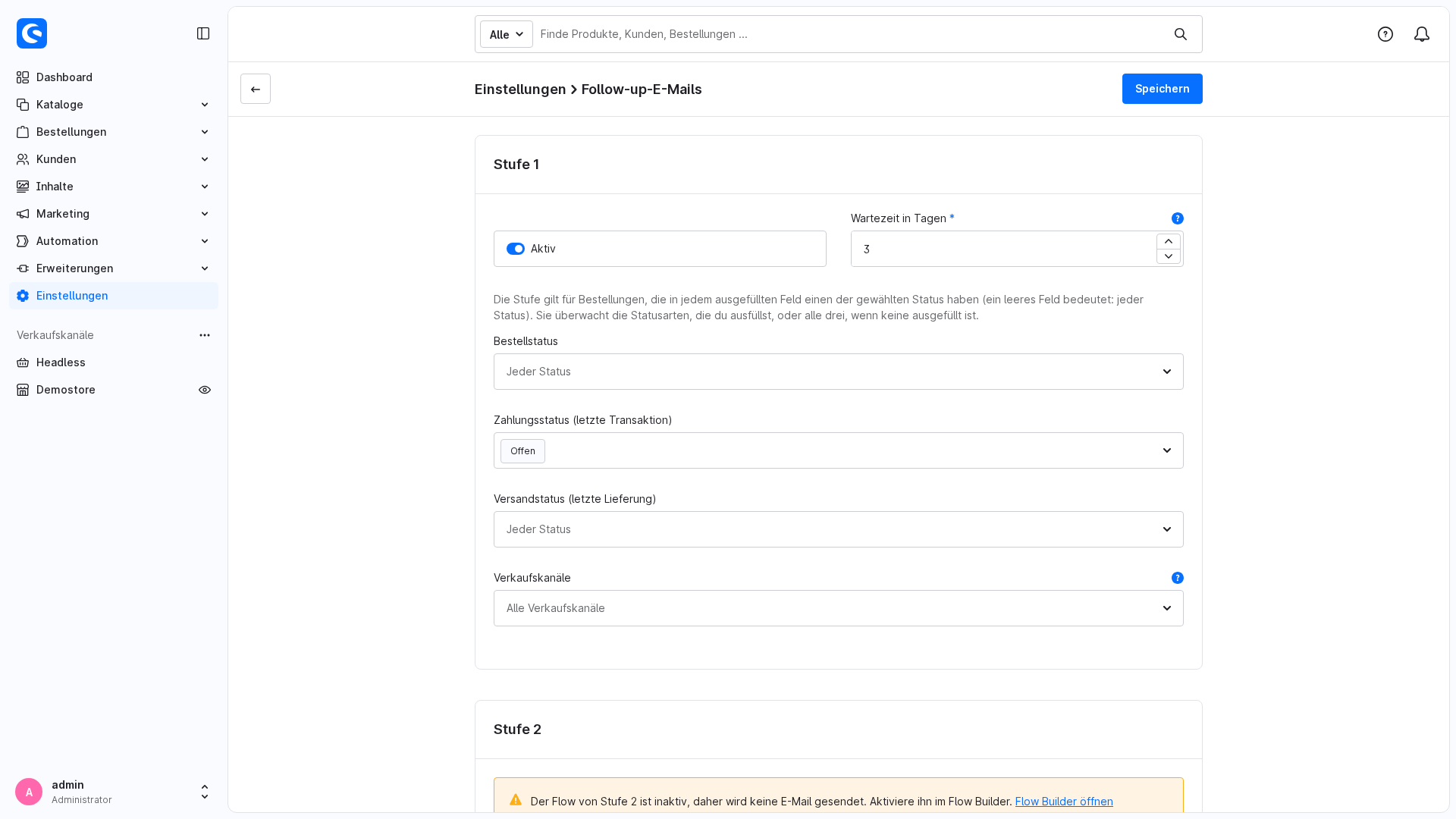Click the Dashboard icon in sidebar
1456x819 pixels.
click(x=23, y=77)
